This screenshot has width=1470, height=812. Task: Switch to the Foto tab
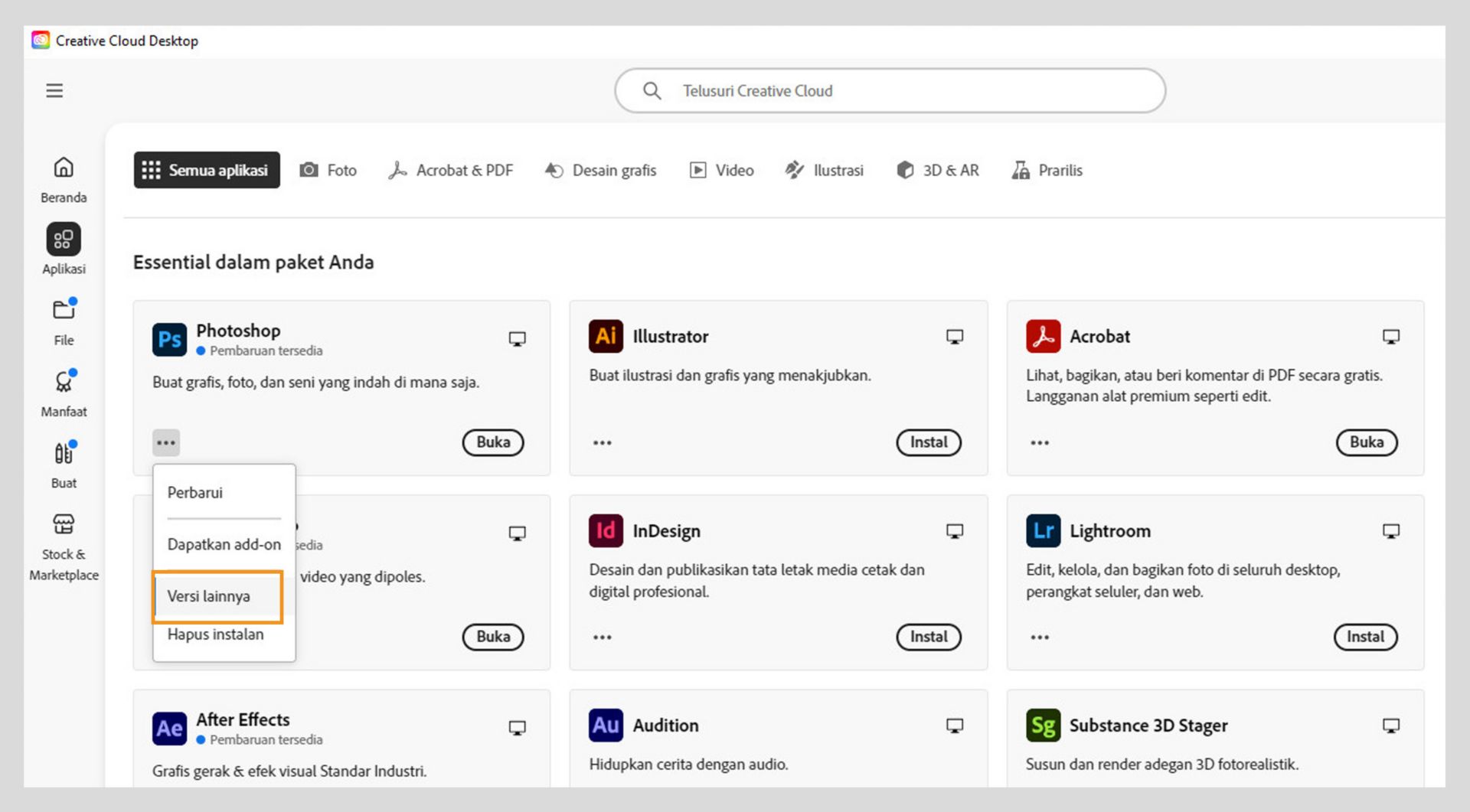pos(328,170)
